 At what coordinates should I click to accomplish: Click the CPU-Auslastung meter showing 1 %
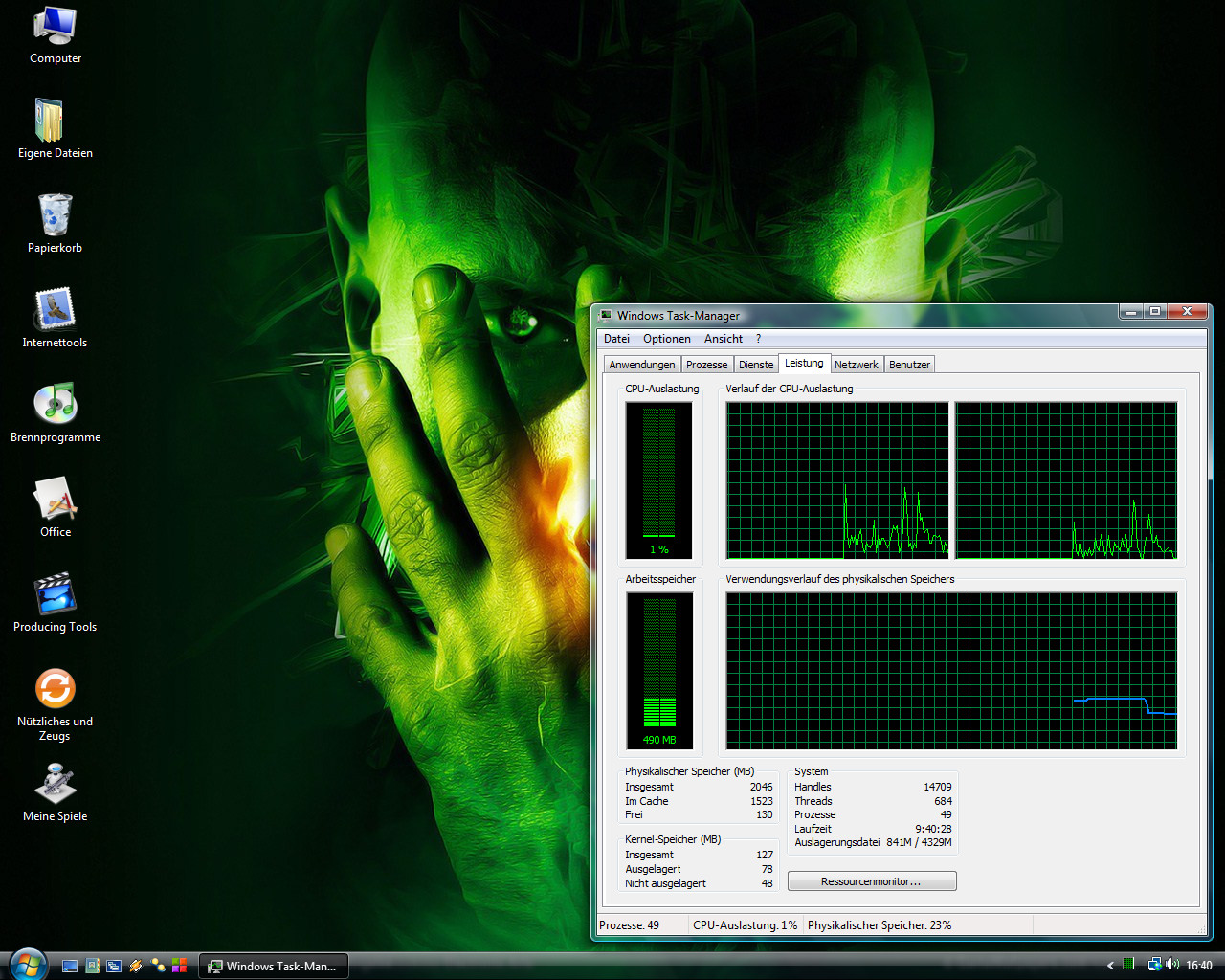tap(659, 479)
